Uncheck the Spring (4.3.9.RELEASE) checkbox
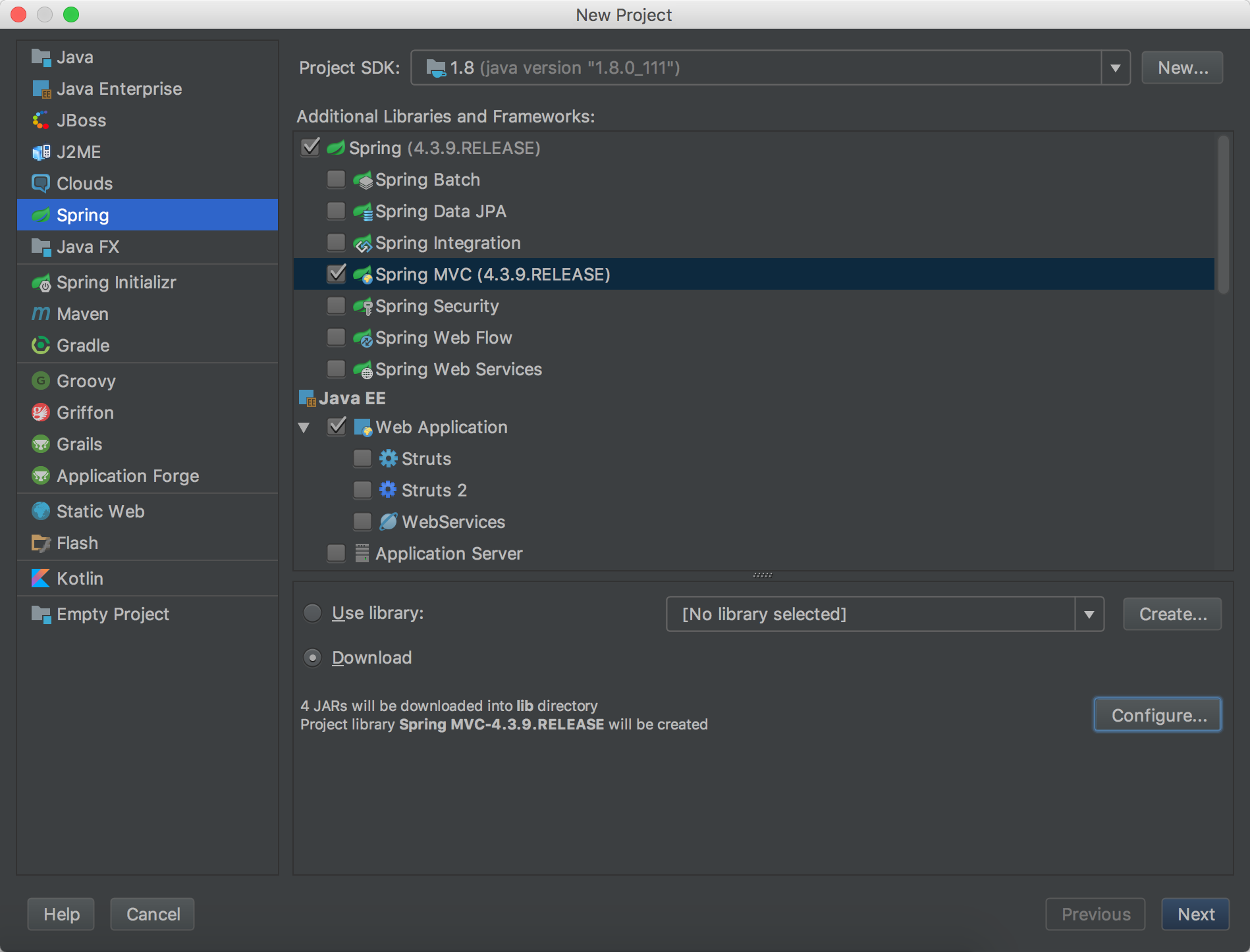The height and width of the screenshot is (952, 1250). (x=310, y=147)
